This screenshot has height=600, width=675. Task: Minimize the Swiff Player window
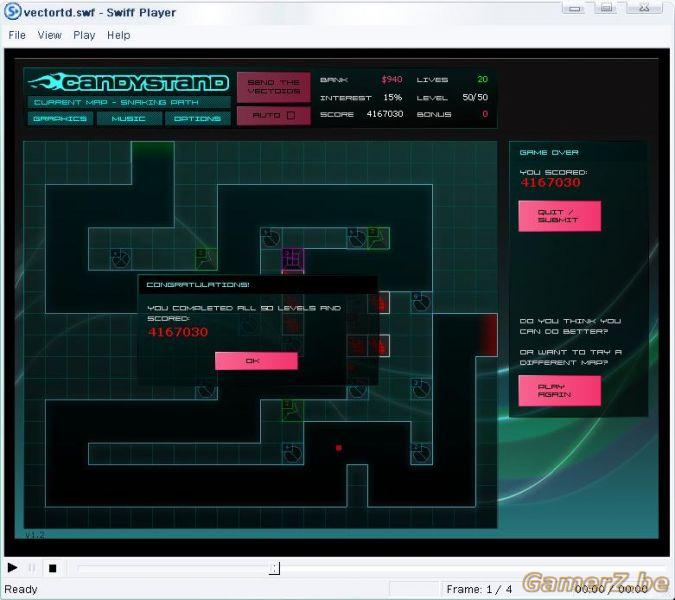(574, 8)
